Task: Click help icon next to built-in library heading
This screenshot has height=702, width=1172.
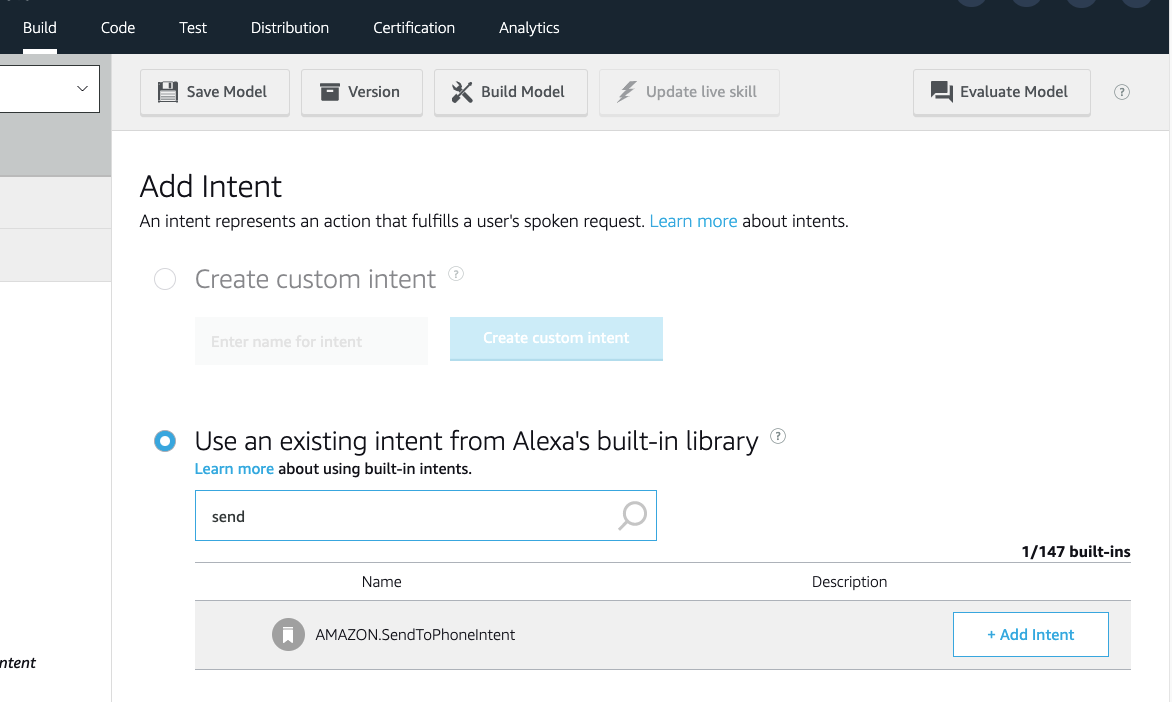Action: pyautogui.click(x=778, y=436)
